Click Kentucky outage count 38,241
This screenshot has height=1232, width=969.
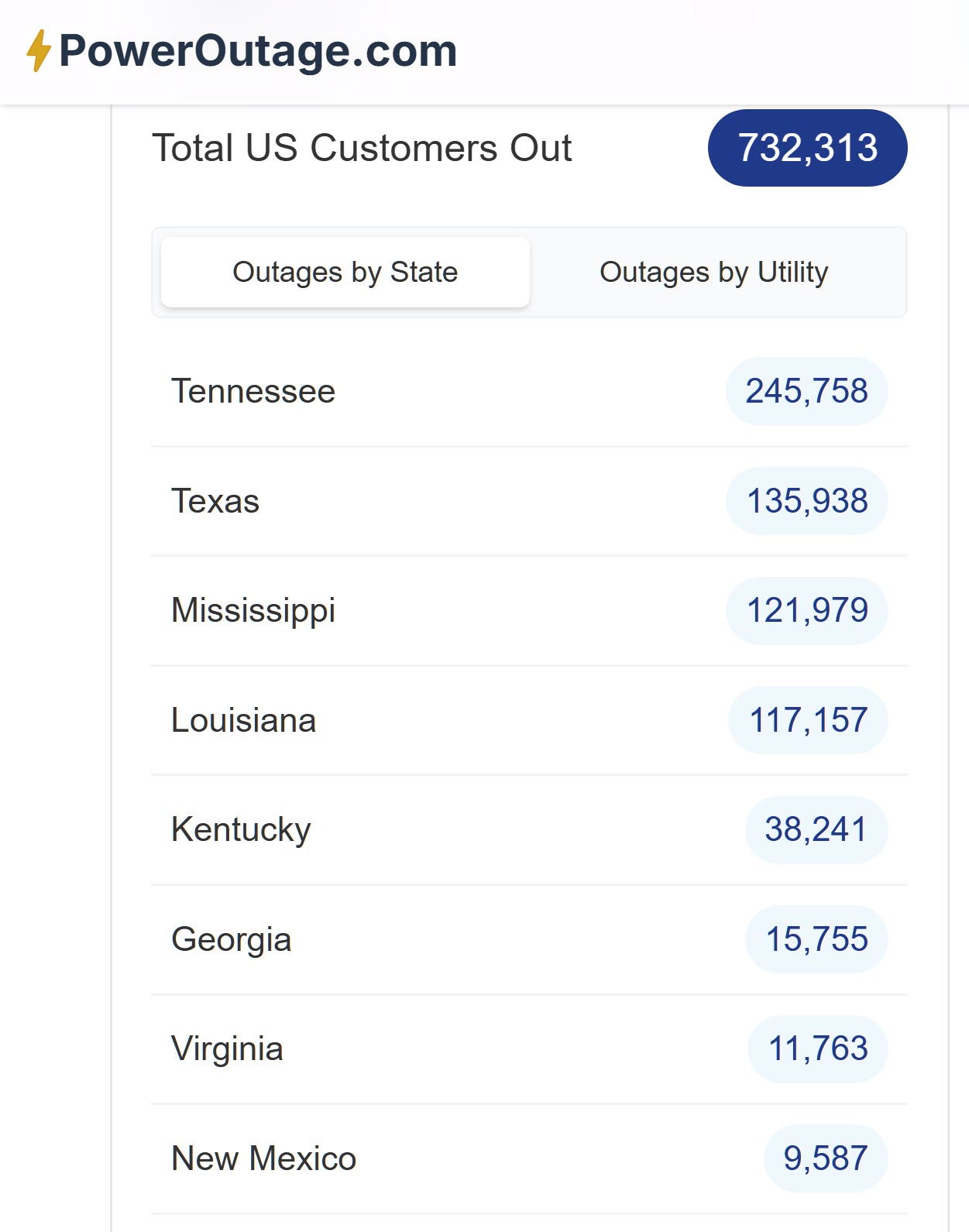(x=816, y=829)
